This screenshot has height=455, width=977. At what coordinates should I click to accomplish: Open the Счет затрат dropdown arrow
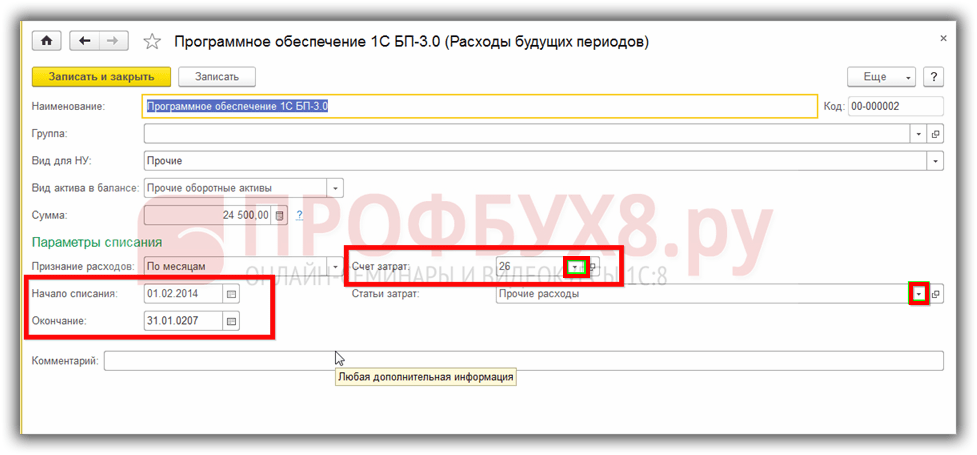click(x=575, y=267)
